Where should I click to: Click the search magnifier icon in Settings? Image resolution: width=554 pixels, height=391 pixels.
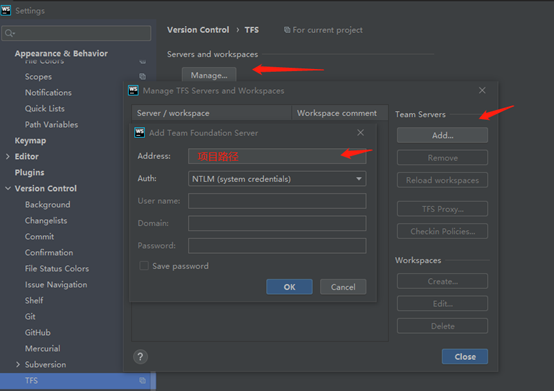[10, 33]
